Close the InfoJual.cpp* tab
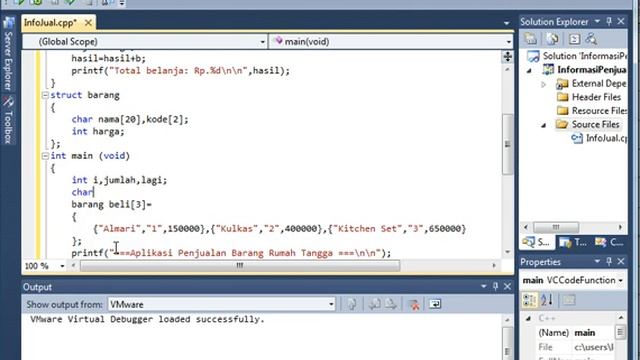Viewport: 640px width, 360px height. coord(88,23)
